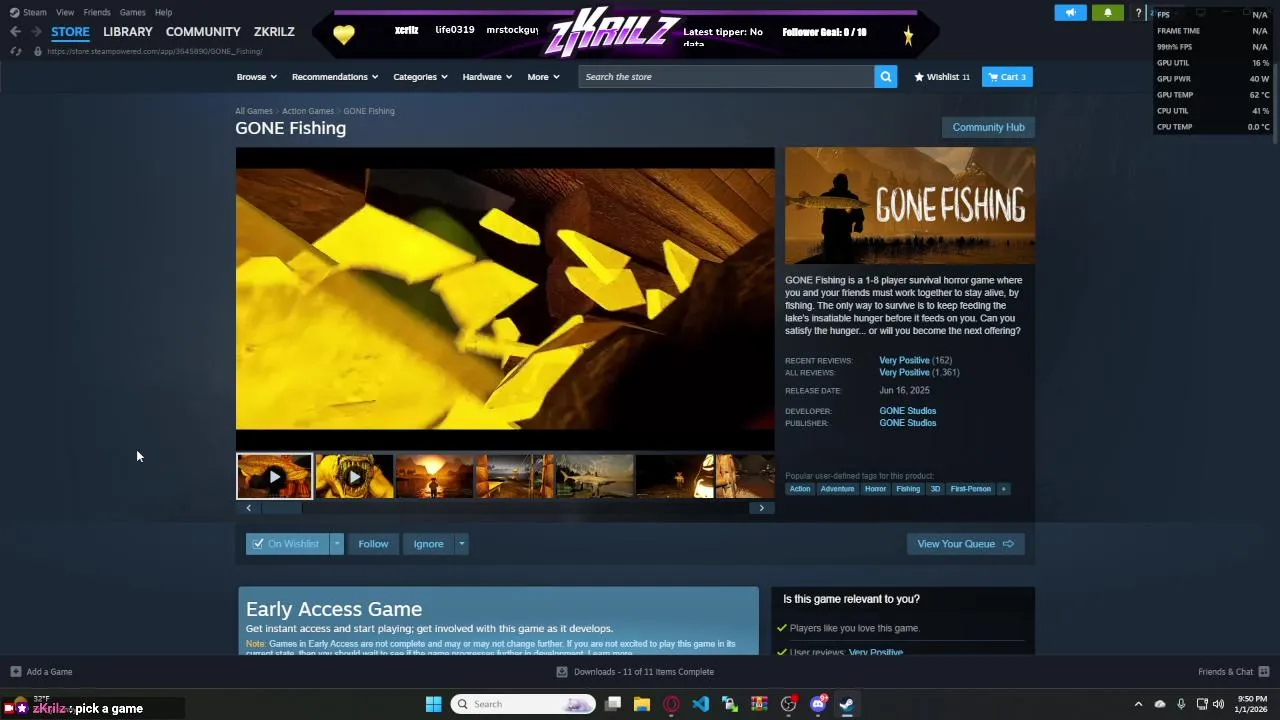Open the Friends menu
Image resolution: width=1280 pixels, height=720 pixels.
point(97,12)
